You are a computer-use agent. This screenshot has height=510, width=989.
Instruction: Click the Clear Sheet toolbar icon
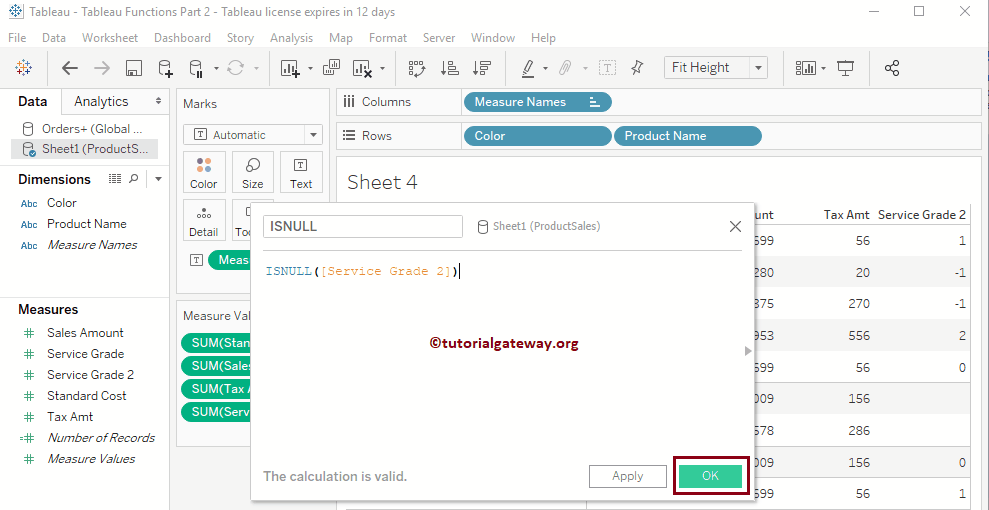(x=362, y=68)
